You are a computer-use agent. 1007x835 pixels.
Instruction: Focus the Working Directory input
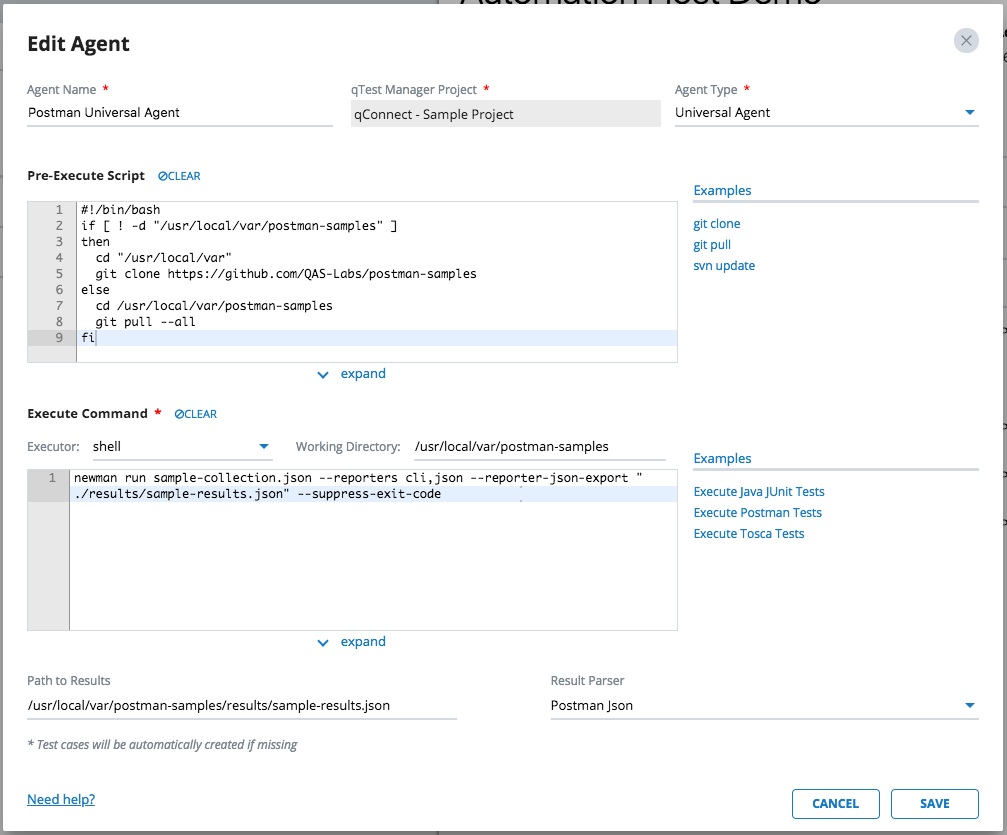coord(539,447)
